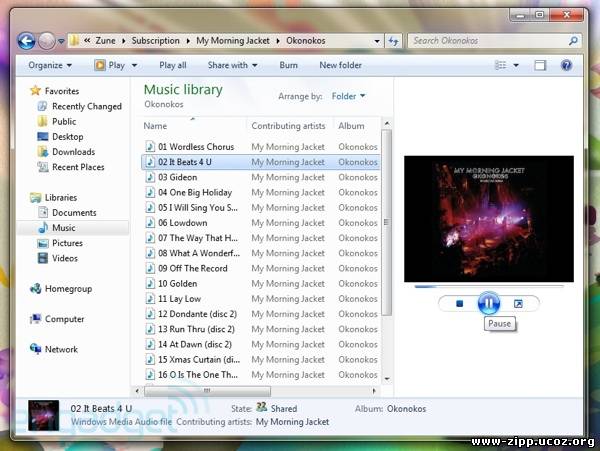Click Play all in the toolbar
This screenshot has width=600, height=451.
pos(173,65)
